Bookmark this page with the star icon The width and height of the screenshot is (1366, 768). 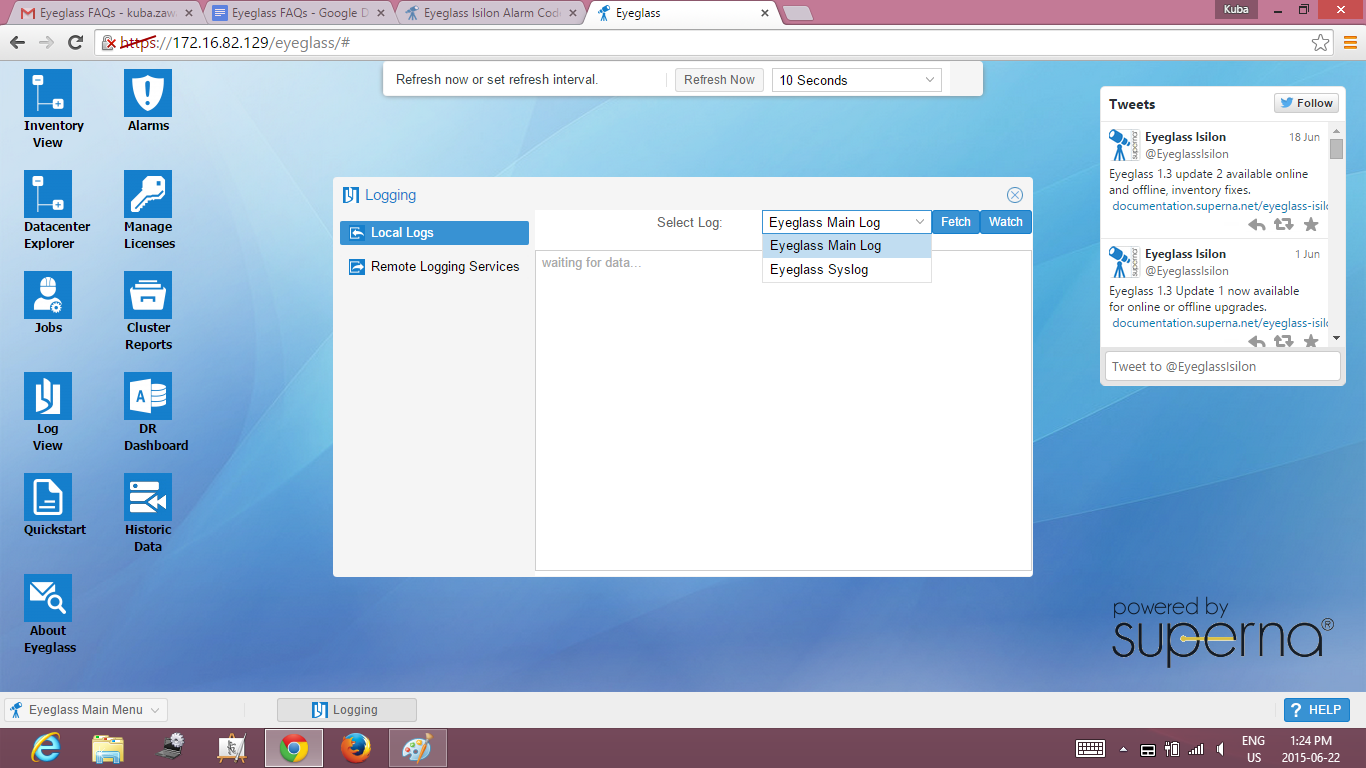point(1321,42)
